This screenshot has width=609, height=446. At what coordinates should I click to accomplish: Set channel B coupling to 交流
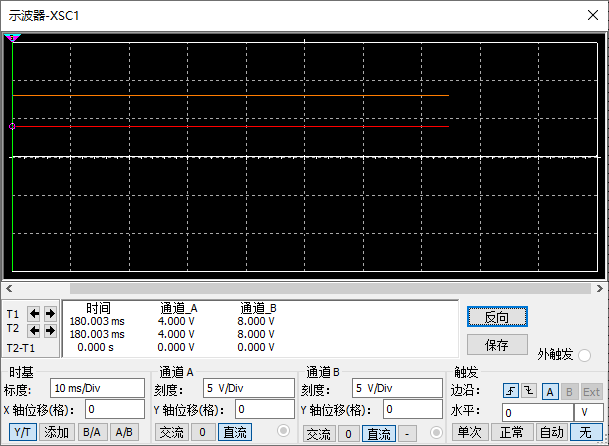[319, 434]
